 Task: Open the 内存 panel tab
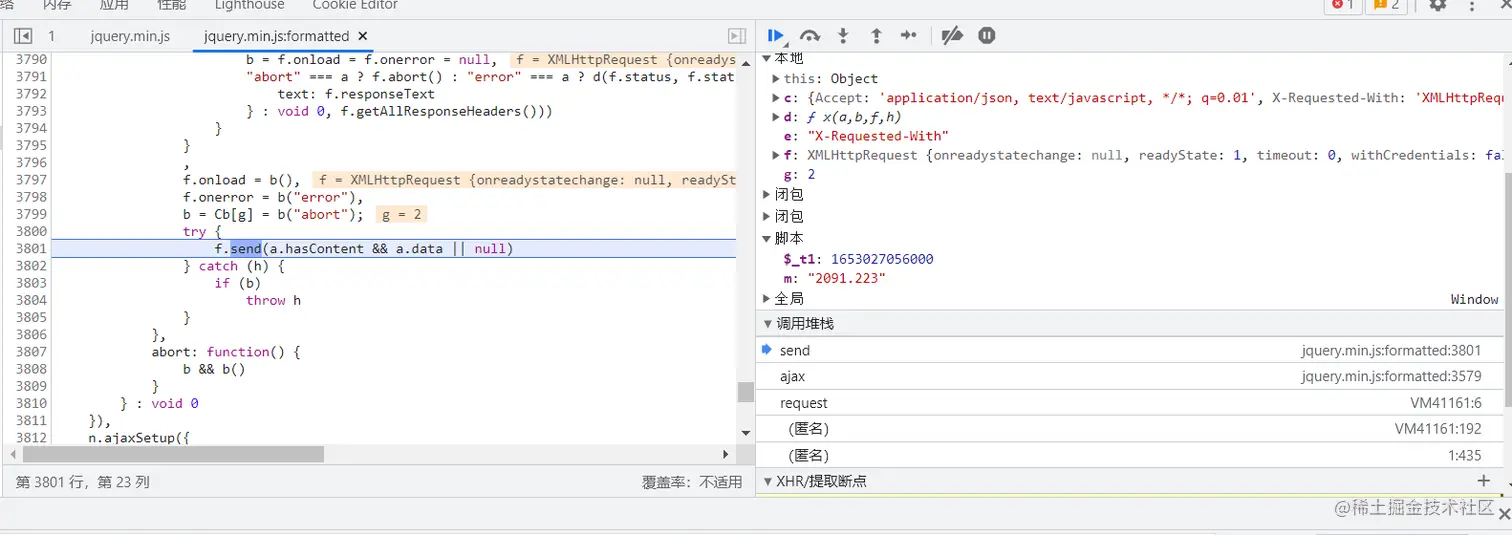click(57, 5)
